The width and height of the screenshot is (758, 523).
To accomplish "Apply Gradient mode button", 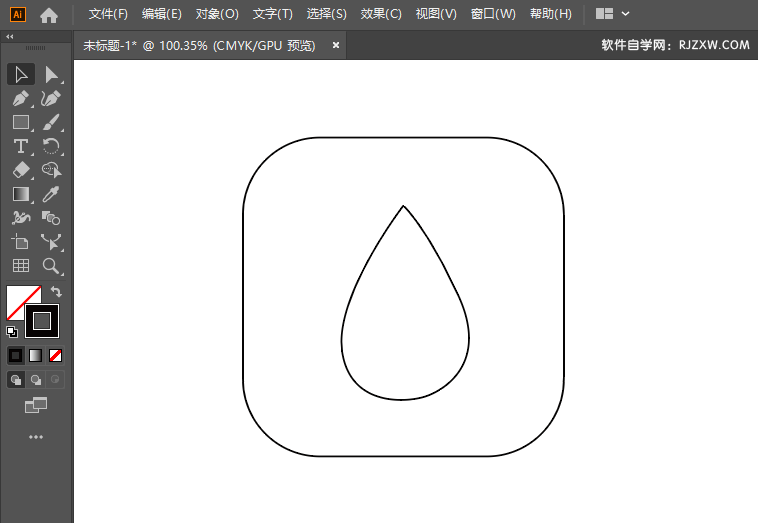I will click(36, 356).
